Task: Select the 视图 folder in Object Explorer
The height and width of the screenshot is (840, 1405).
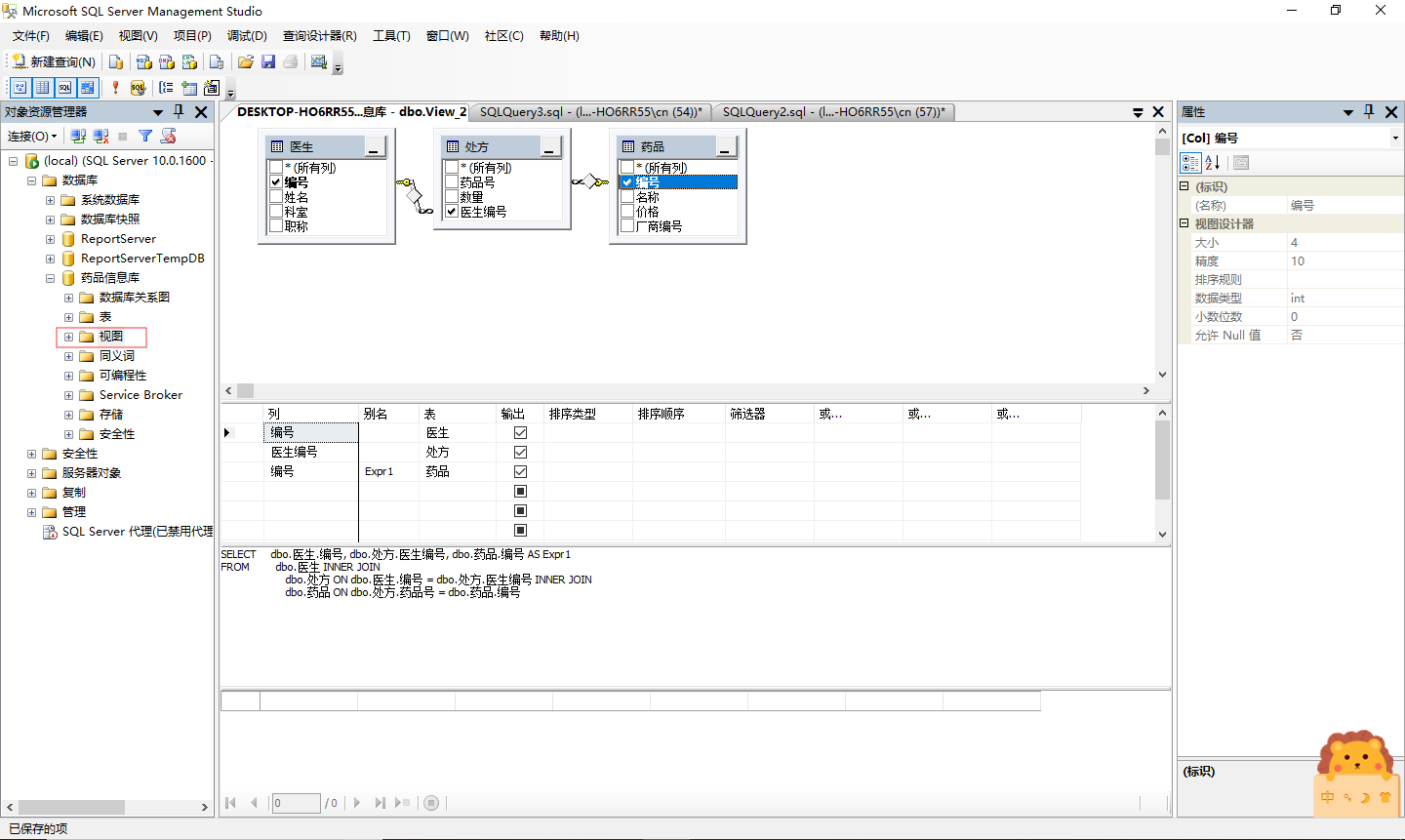Action: click(x=110, y=336)
